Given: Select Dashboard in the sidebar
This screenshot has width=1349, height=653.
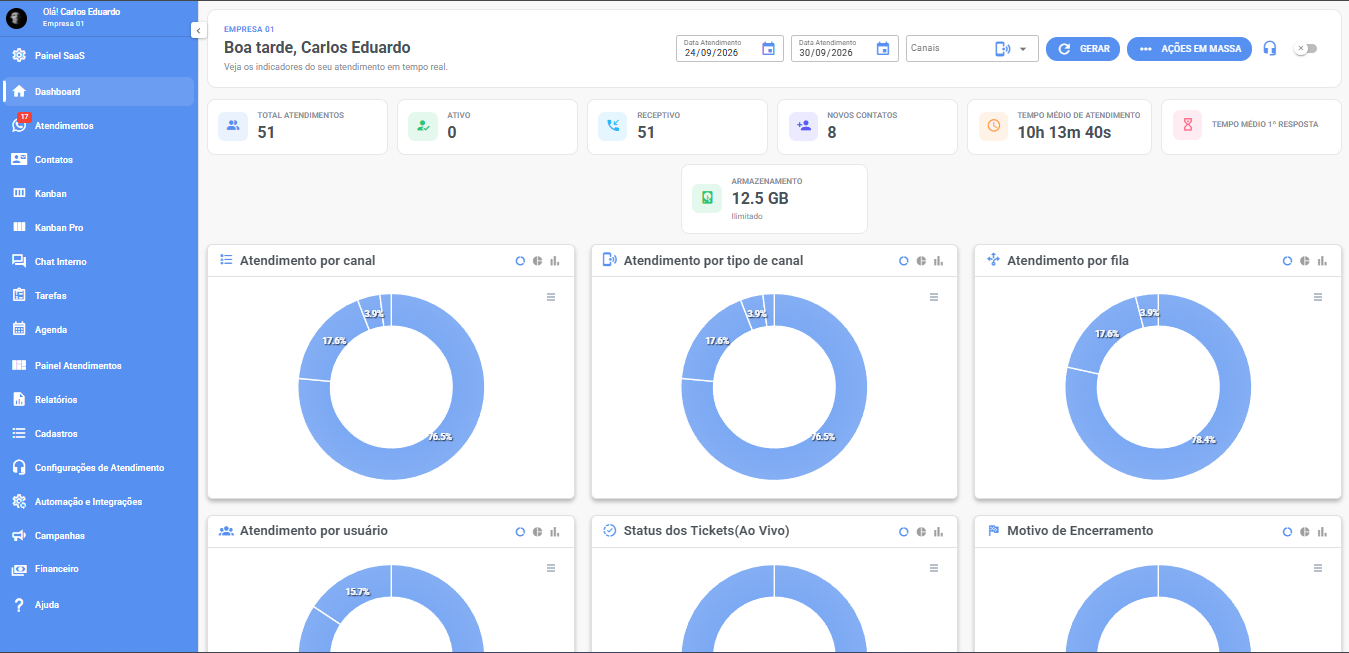Looking at the screenshot, I should (x=97, y=91).
